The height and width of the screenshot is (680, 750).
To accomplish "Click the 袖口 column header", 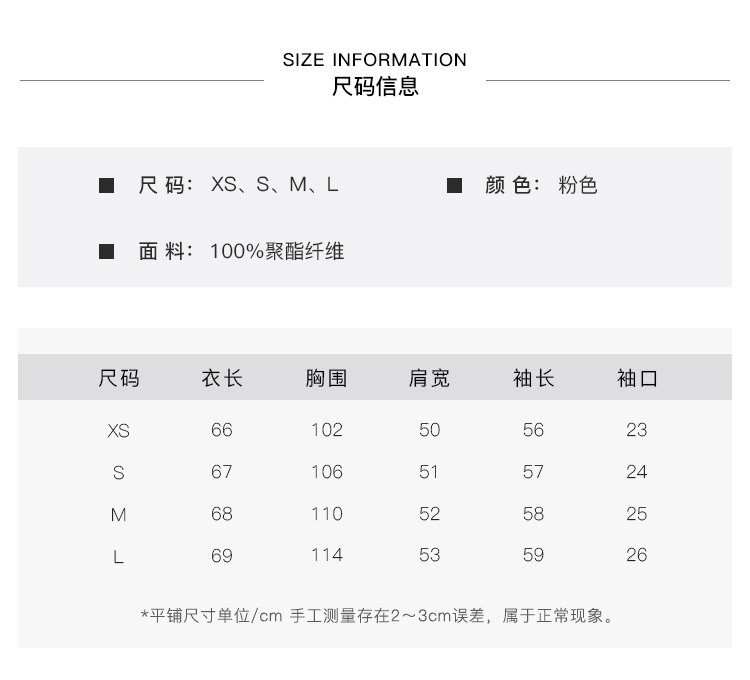I will [637, 379].
